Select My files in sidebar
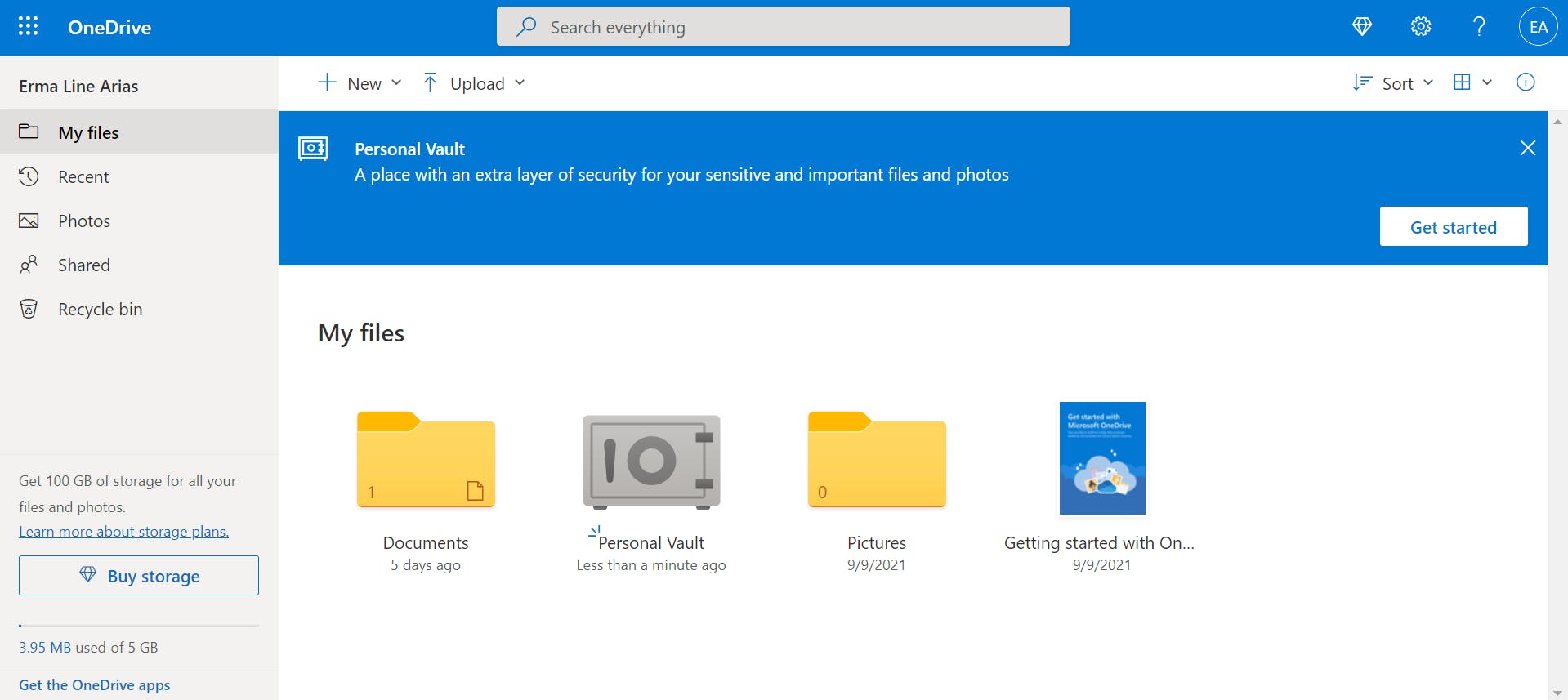The height and width of the screenshot is (700, 1568). (139, 132)
